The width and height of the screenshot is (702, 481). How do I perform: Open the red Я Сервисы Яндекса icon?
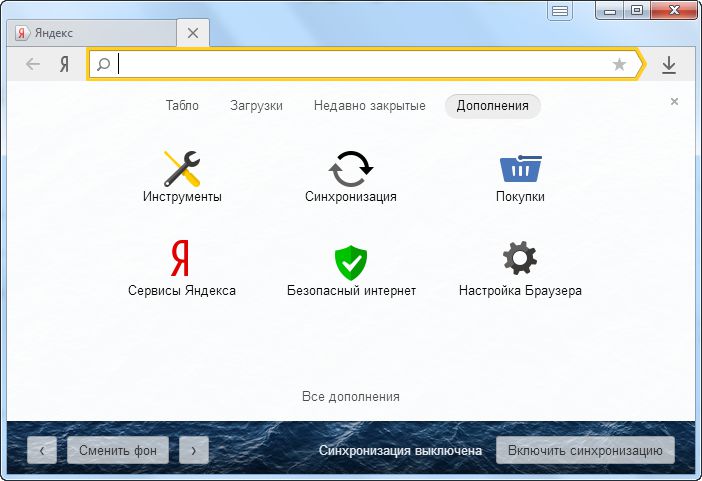pyautogui.click(x=180, y=258)
